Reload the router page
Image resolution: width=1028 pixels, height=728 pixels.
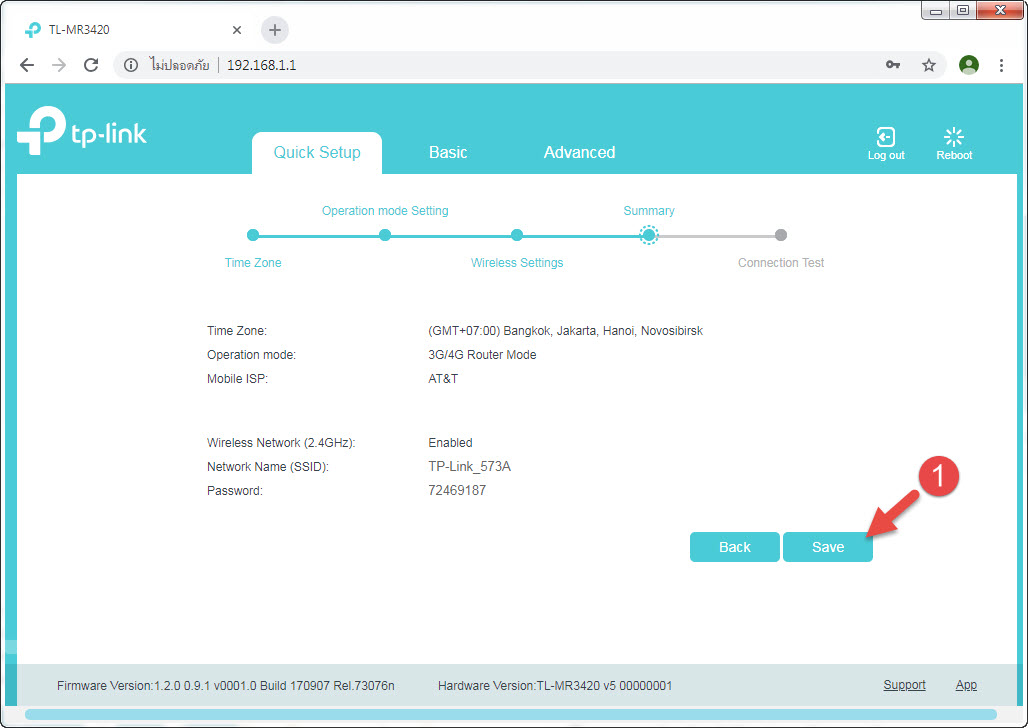[x=91, y=65]
